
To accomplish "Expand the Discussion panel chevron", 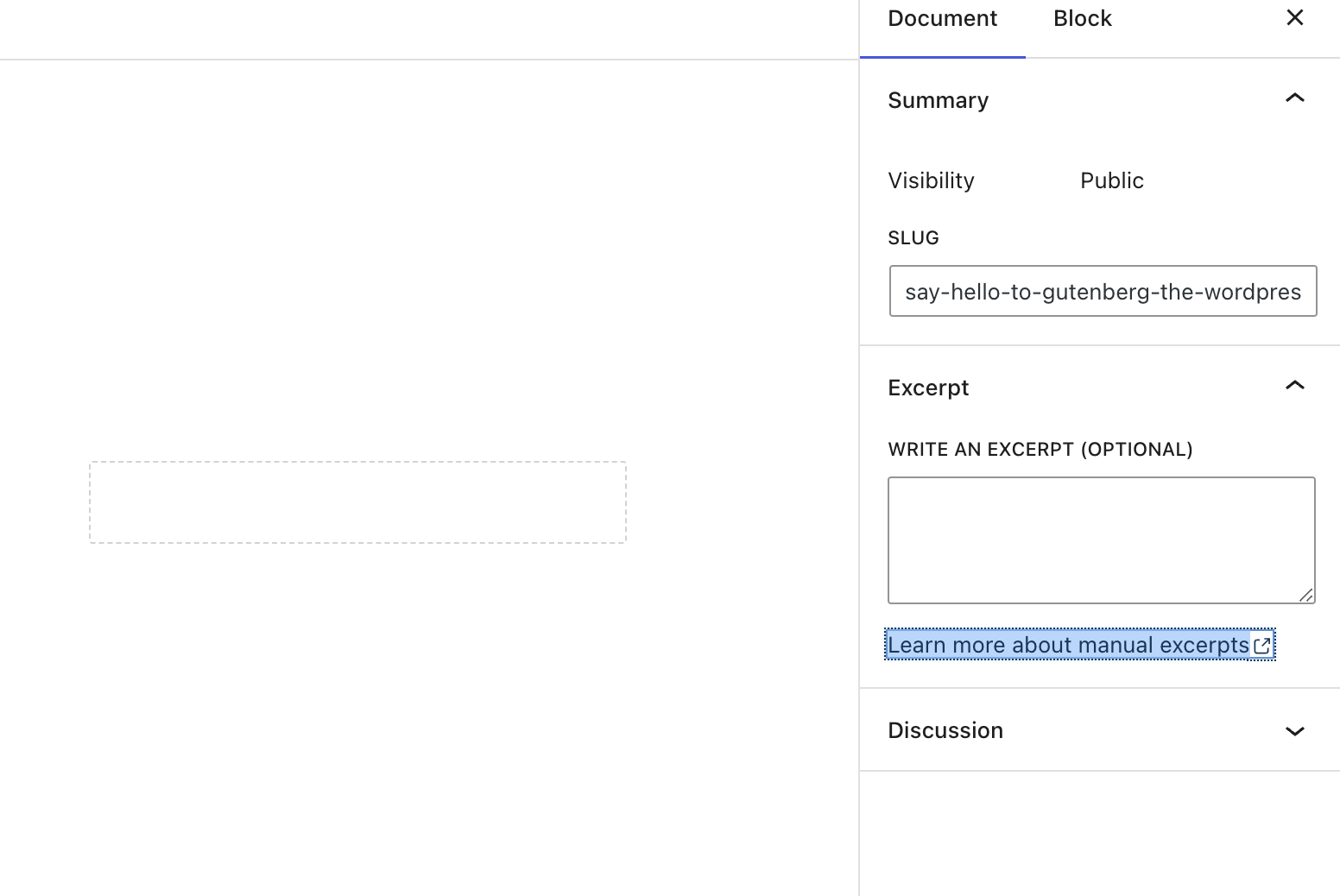I will point(1294,731).
